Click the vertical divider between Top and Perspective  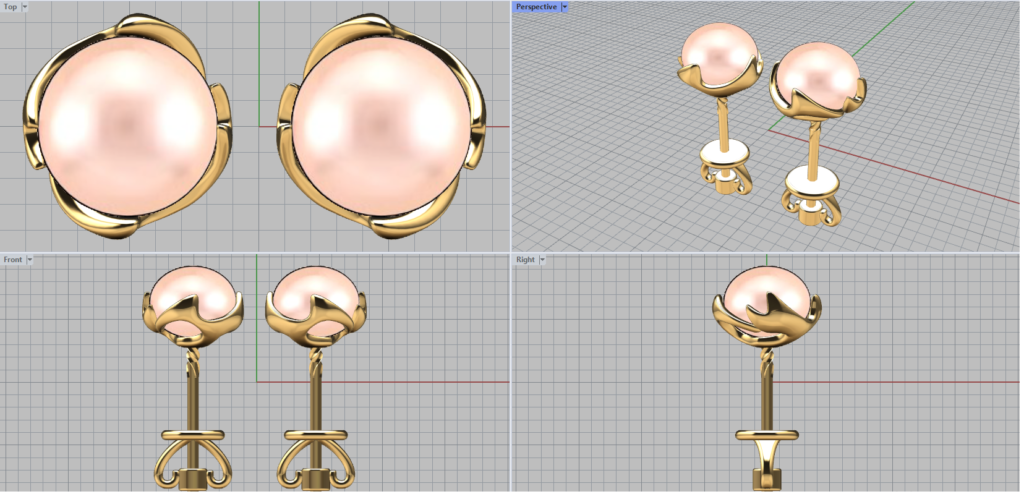510,125
